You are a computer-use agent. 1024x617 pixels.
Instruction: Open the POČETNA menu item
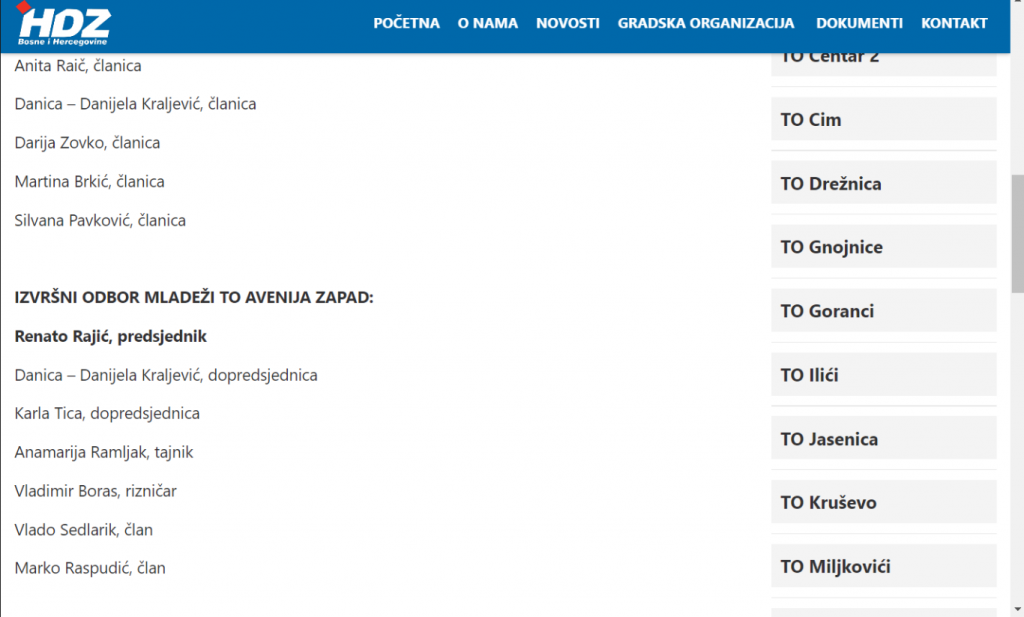click(x=406, y=23)
